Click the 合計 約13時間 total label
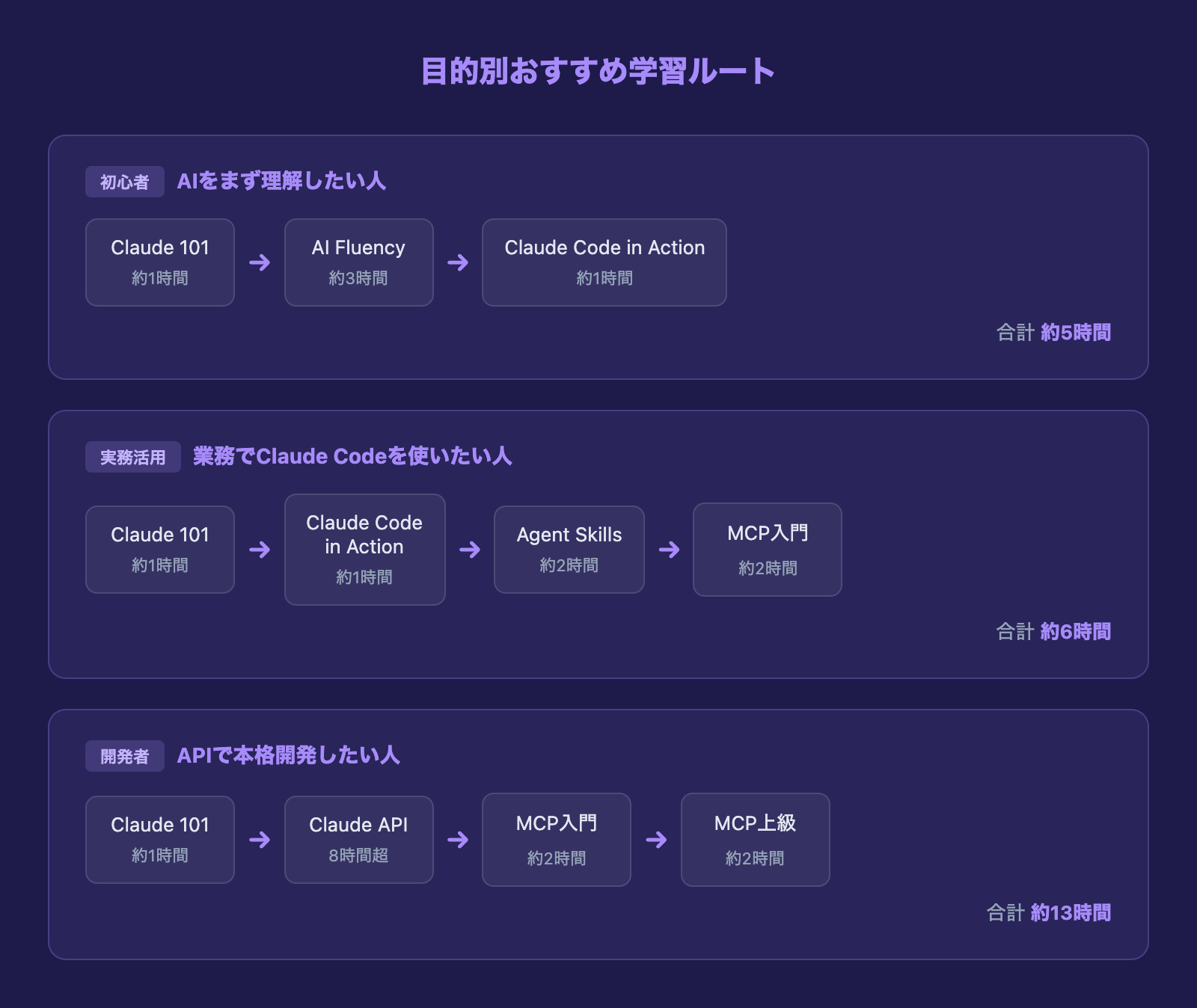Image resolution: width=1197 pixels, height=1008 pixels. (x=1049, y=913)
